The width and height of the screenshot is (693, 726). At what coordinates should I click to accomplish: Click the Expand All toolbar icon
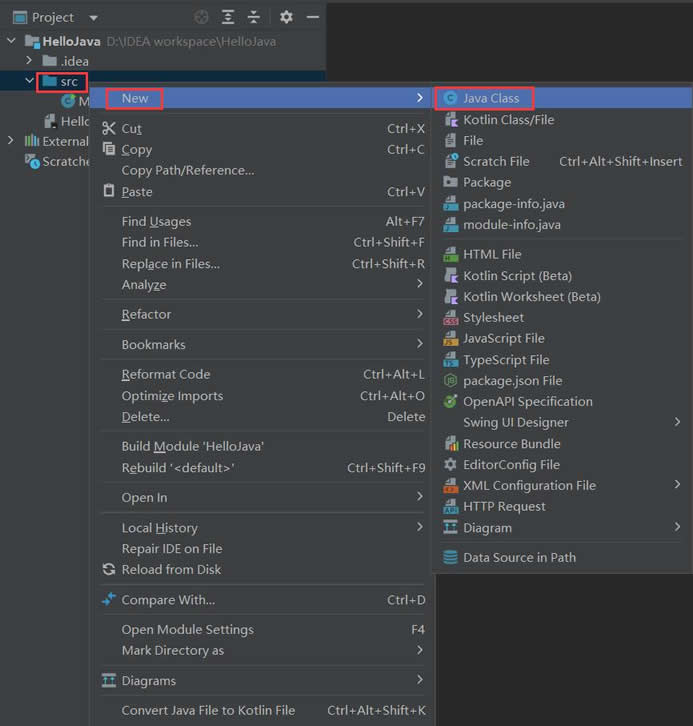pos(228,17)
